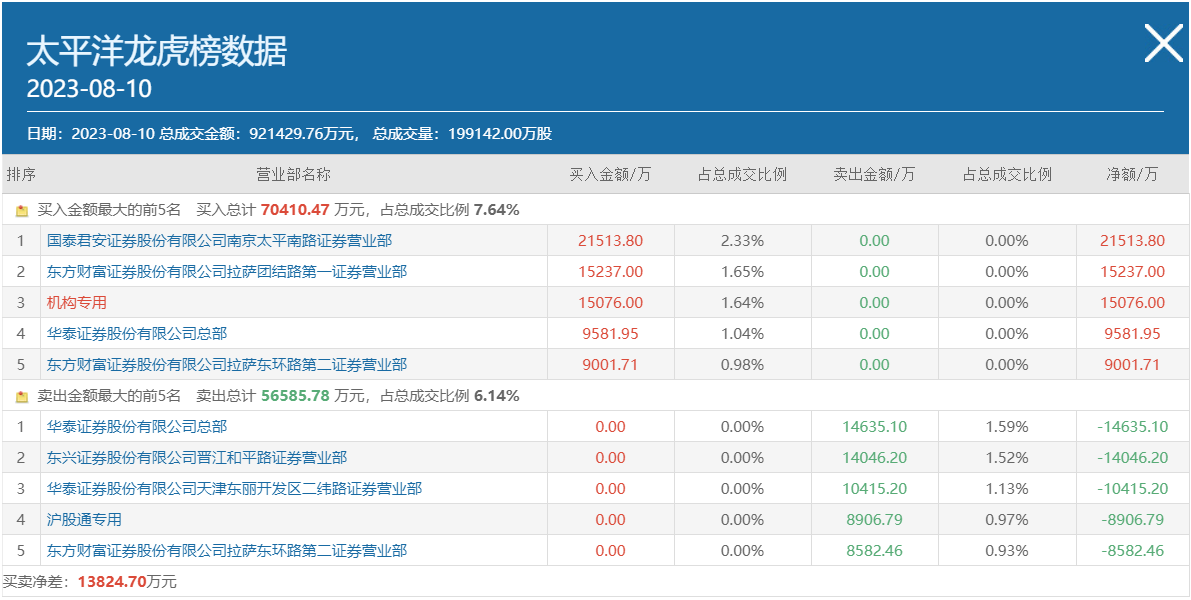Close the 龙虎榜 data popup
Screen dimensions: 1191x600
(x=1163, y=44)
